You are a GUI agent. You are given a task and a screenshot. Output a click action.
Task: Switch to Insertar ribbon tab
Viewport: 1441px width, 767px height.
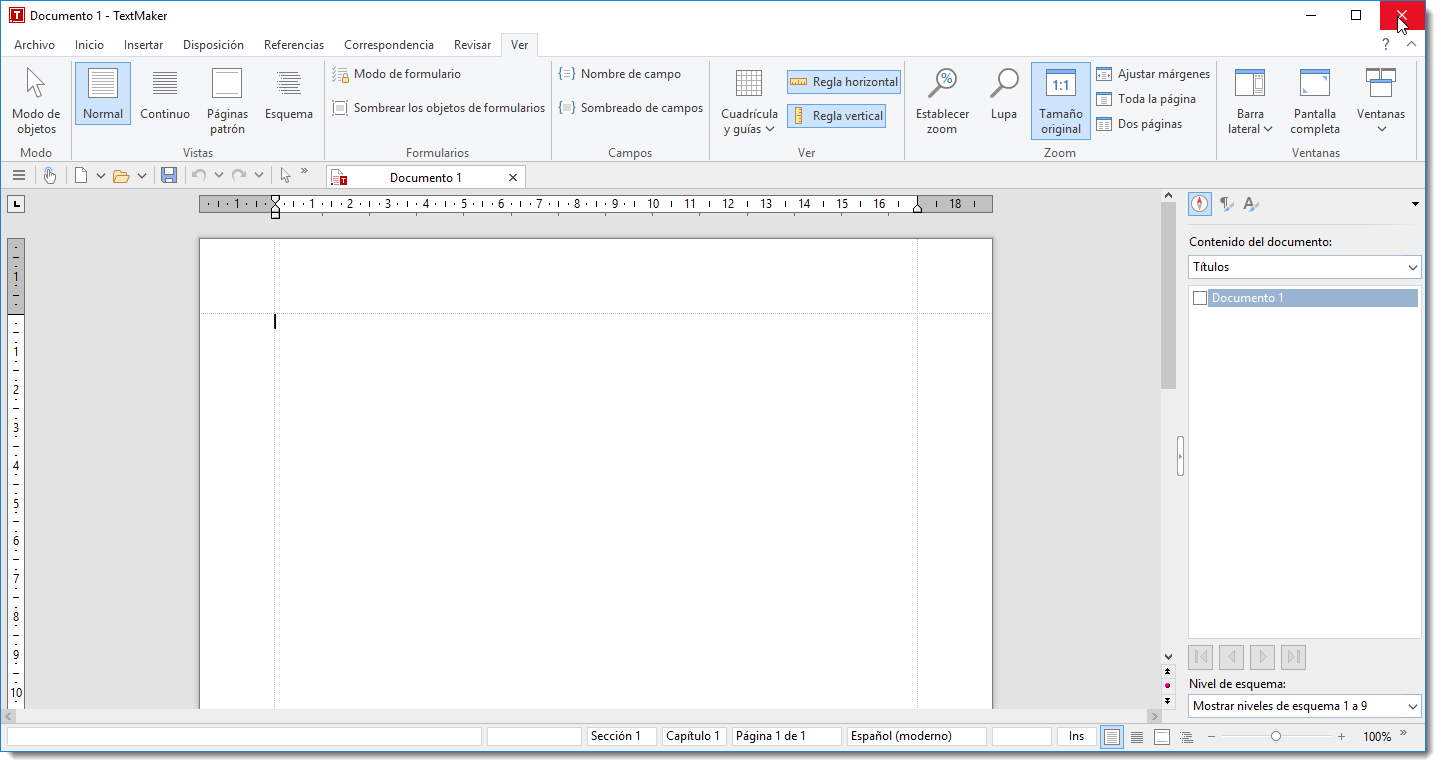143,45
